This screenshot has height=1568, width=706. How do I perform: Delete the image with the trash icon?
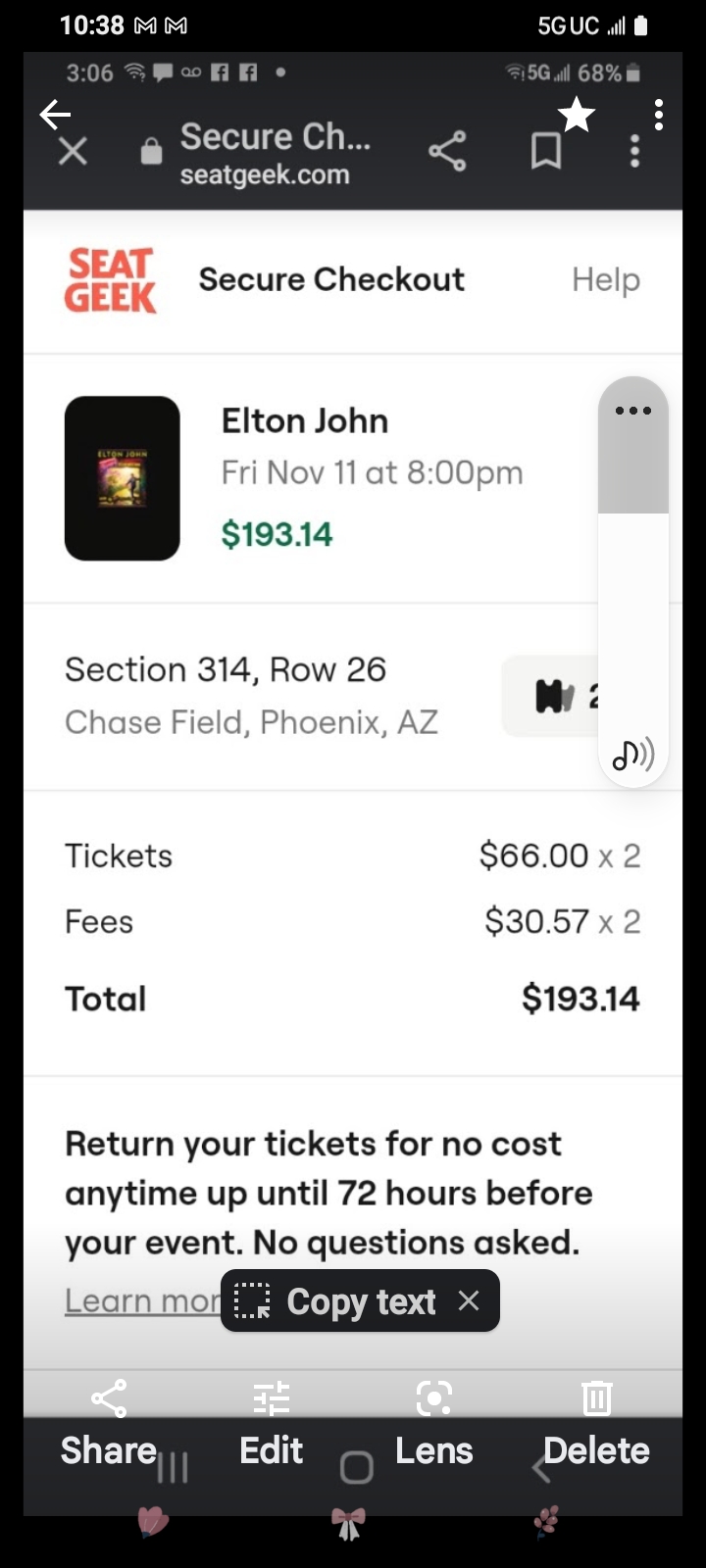[596, 1421]
